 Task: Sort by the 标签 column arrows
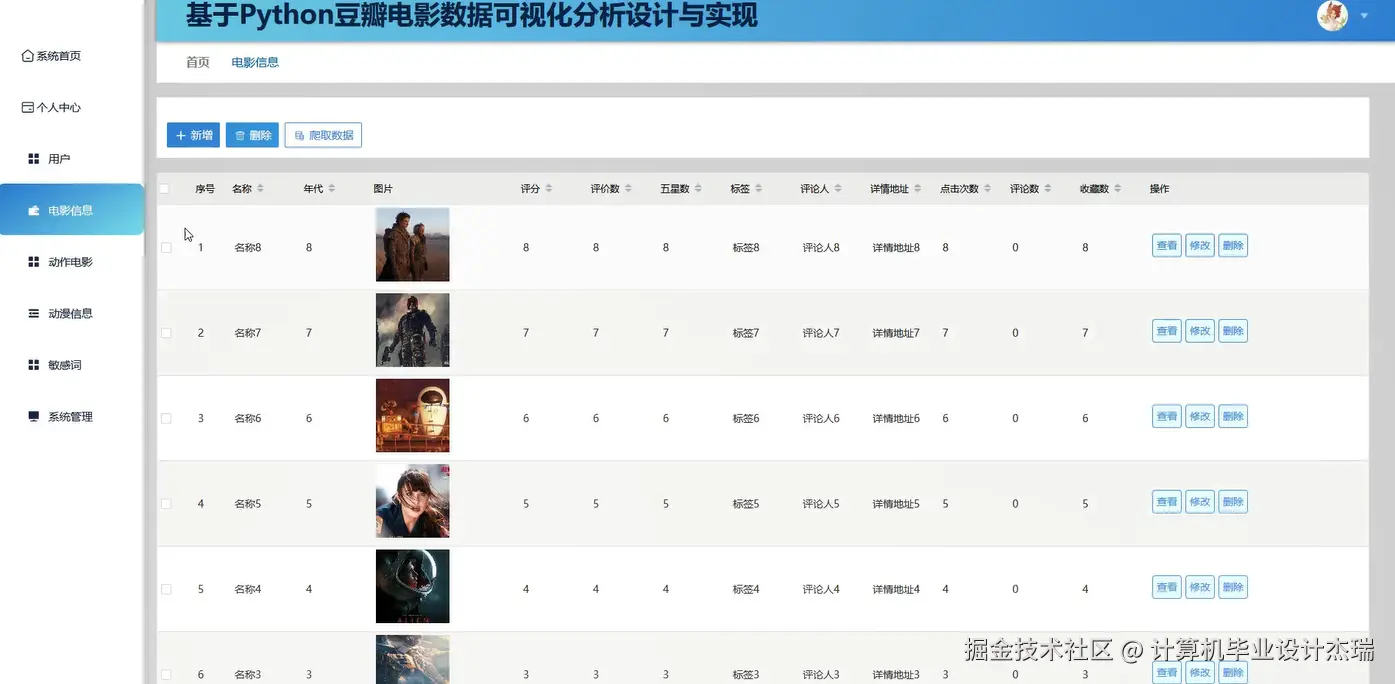tap(759, 189)
